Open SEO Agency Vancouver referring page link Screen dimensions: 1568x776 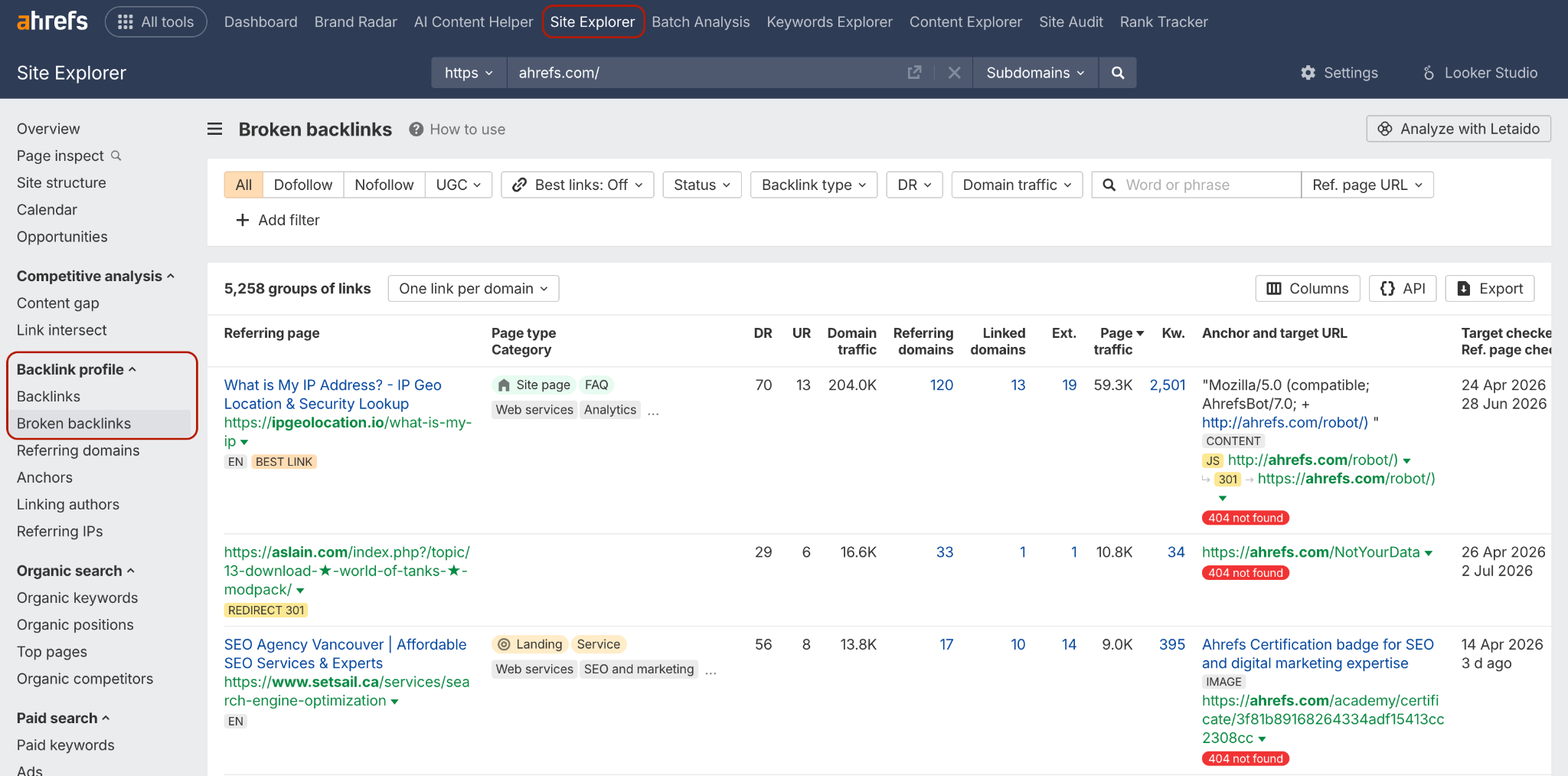coord(345,654)
